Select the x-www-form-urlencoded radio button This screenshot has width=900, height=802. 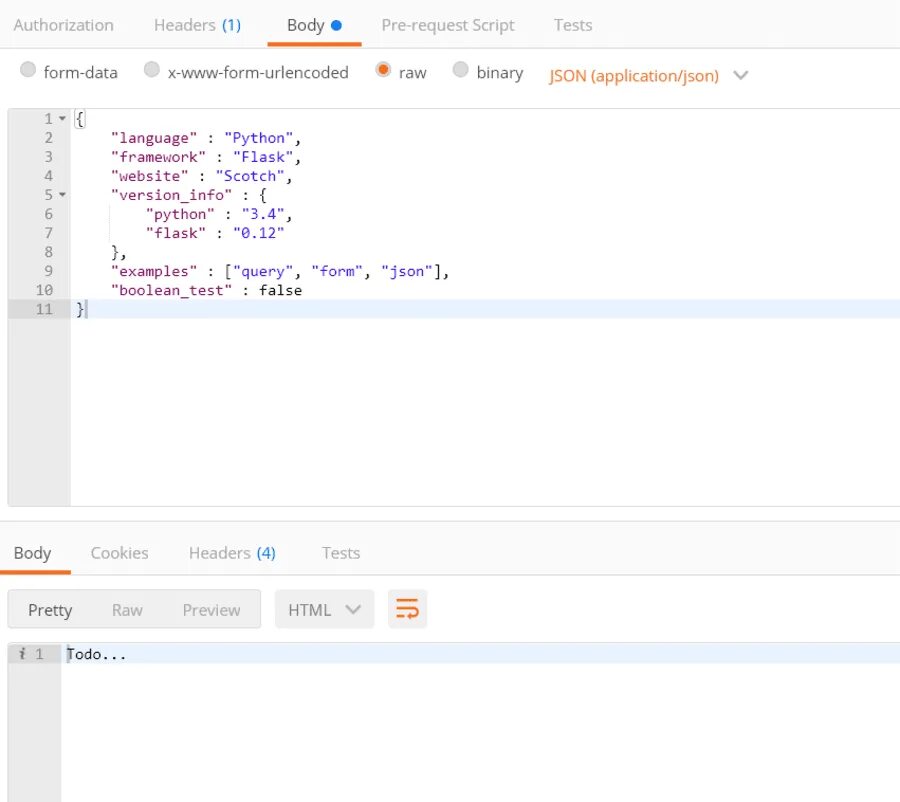[x=152, y=69]
